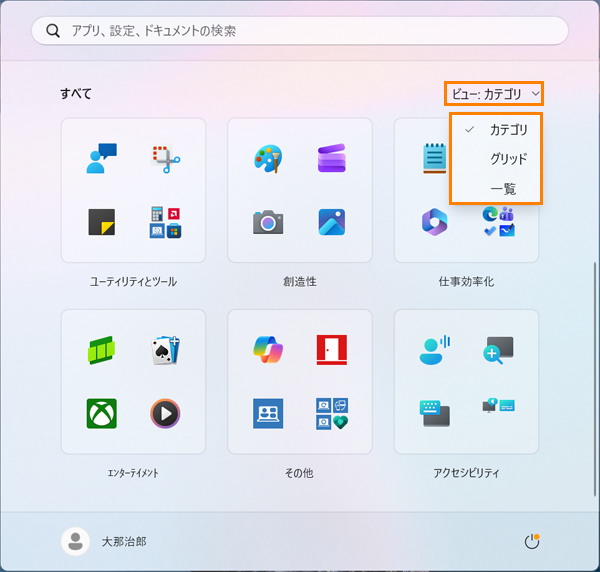Open the エンターテイメント category label
The image size is (600, 572).
tap(133, 473)
